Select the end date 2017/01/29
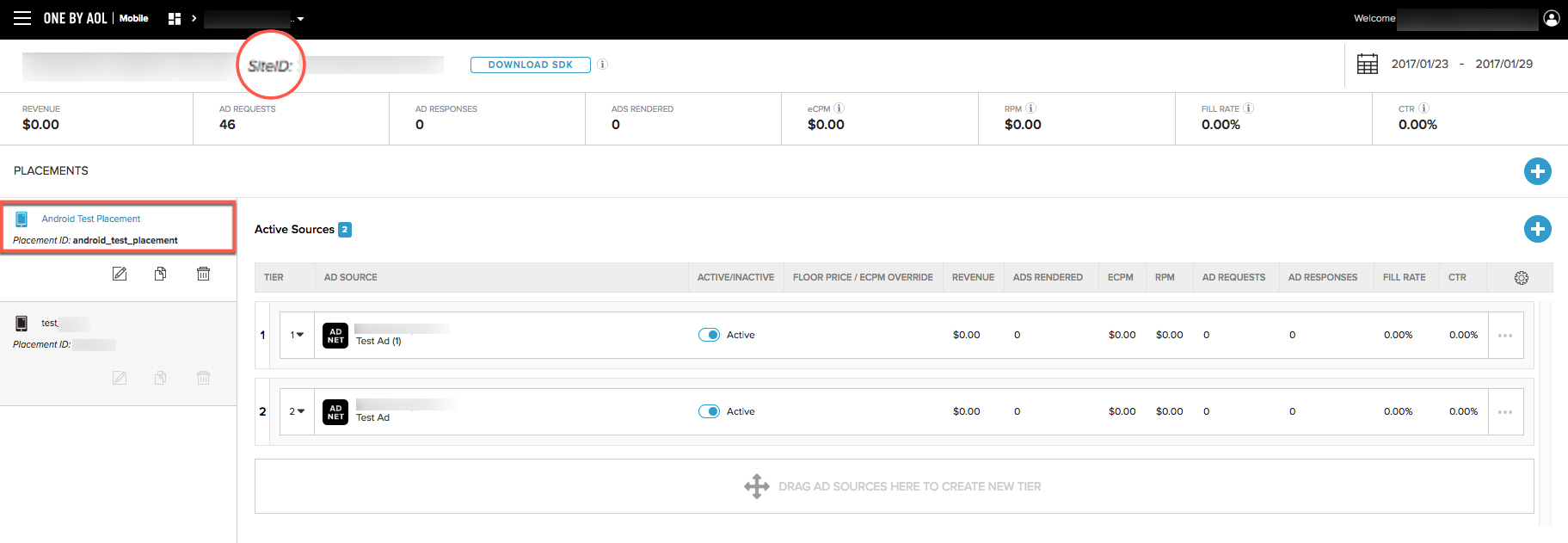This screenshot has width=1568, height=543. pyautogui.click(x=1504, y=64)
